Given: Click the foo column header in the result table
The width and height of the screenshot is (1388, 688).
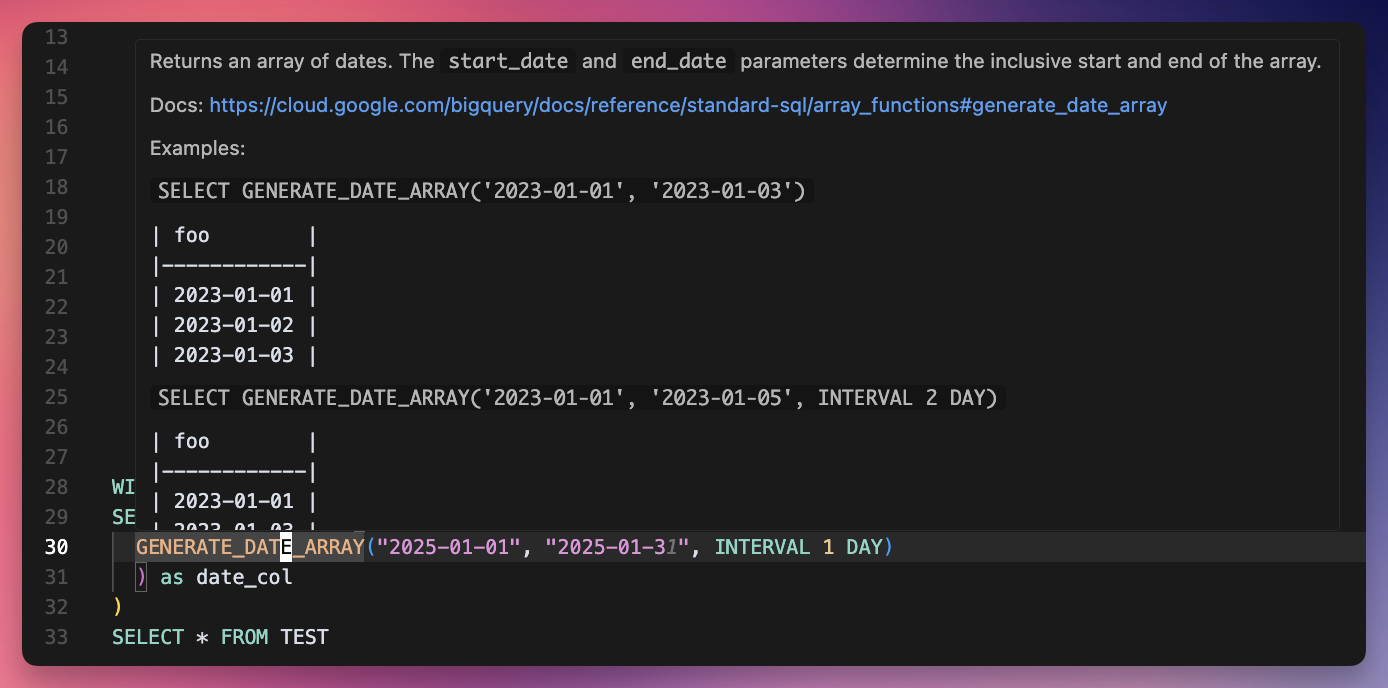Looking at the screenshot, I should click(194, 234).
